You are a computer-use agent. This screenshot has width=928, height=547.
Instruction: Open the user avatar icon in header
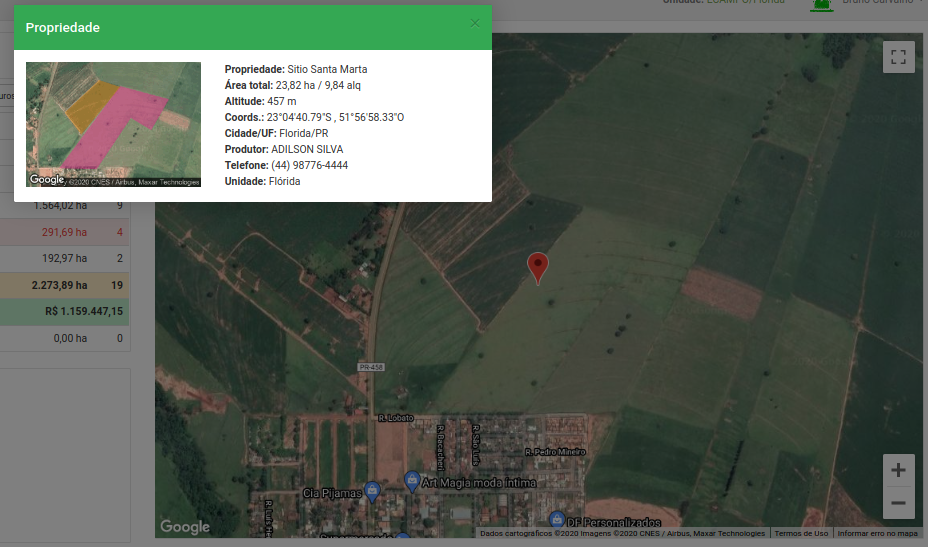821,4
